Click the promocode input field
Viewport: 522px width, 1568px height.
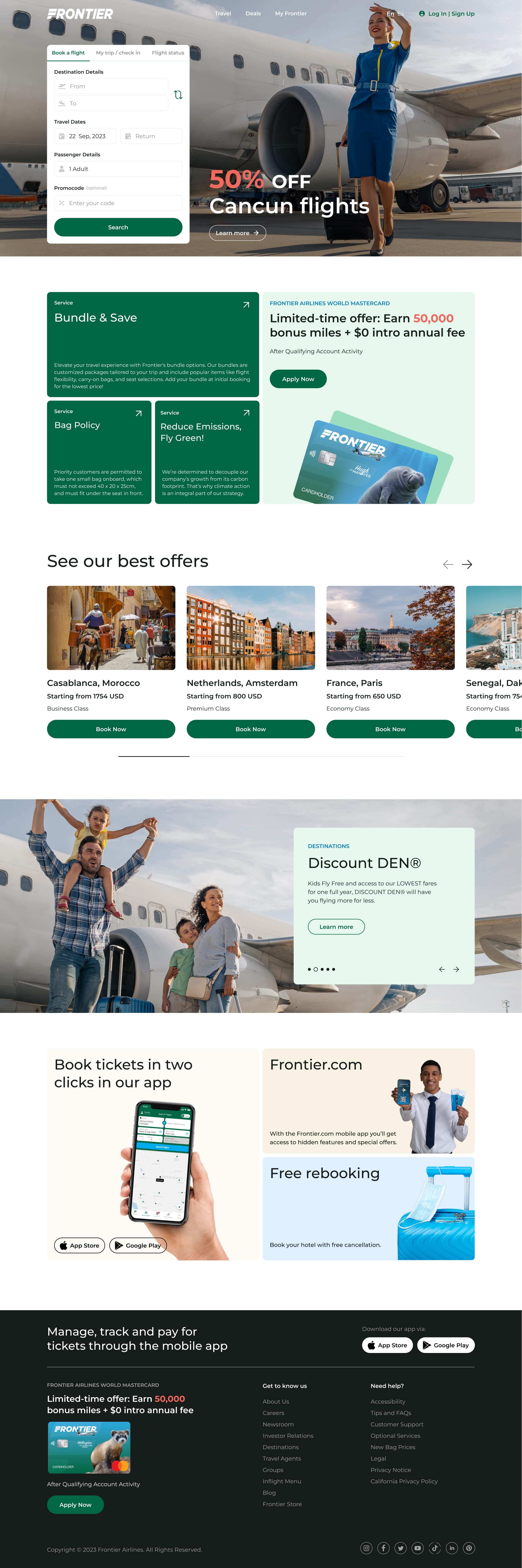(x=118, y=203)
